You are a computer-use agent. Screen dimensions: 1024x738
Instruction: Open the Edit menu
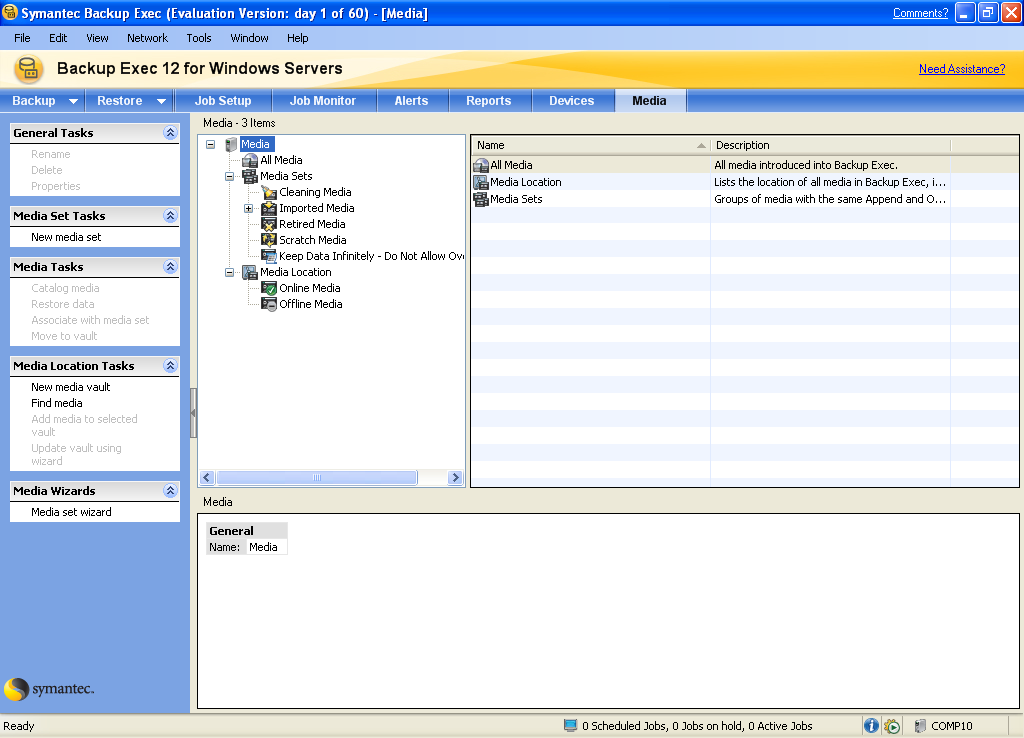pos(58,38)
